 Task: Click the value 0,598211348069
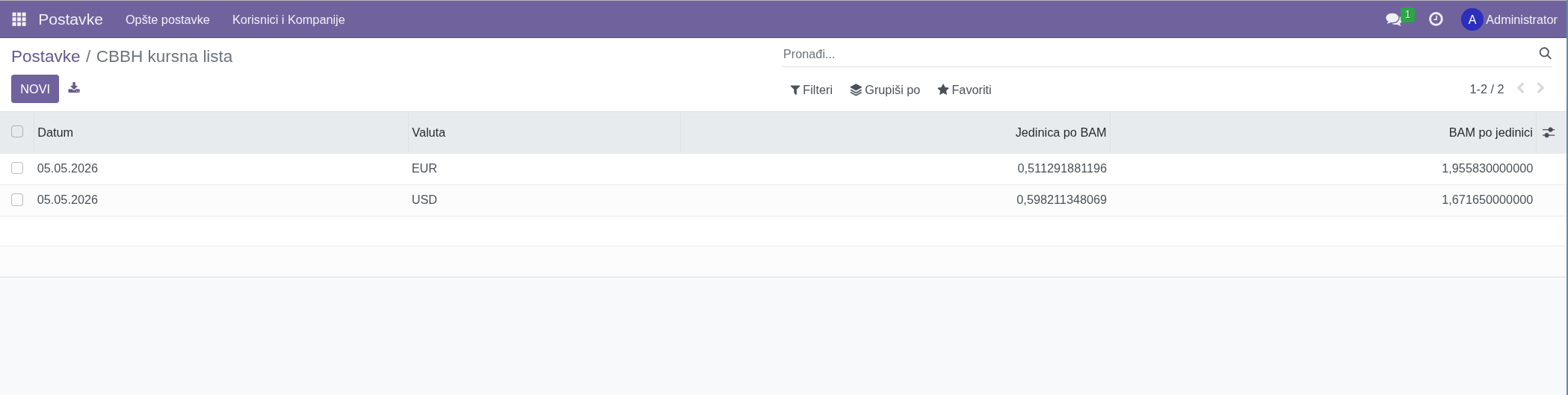(x=1061, y=199)
